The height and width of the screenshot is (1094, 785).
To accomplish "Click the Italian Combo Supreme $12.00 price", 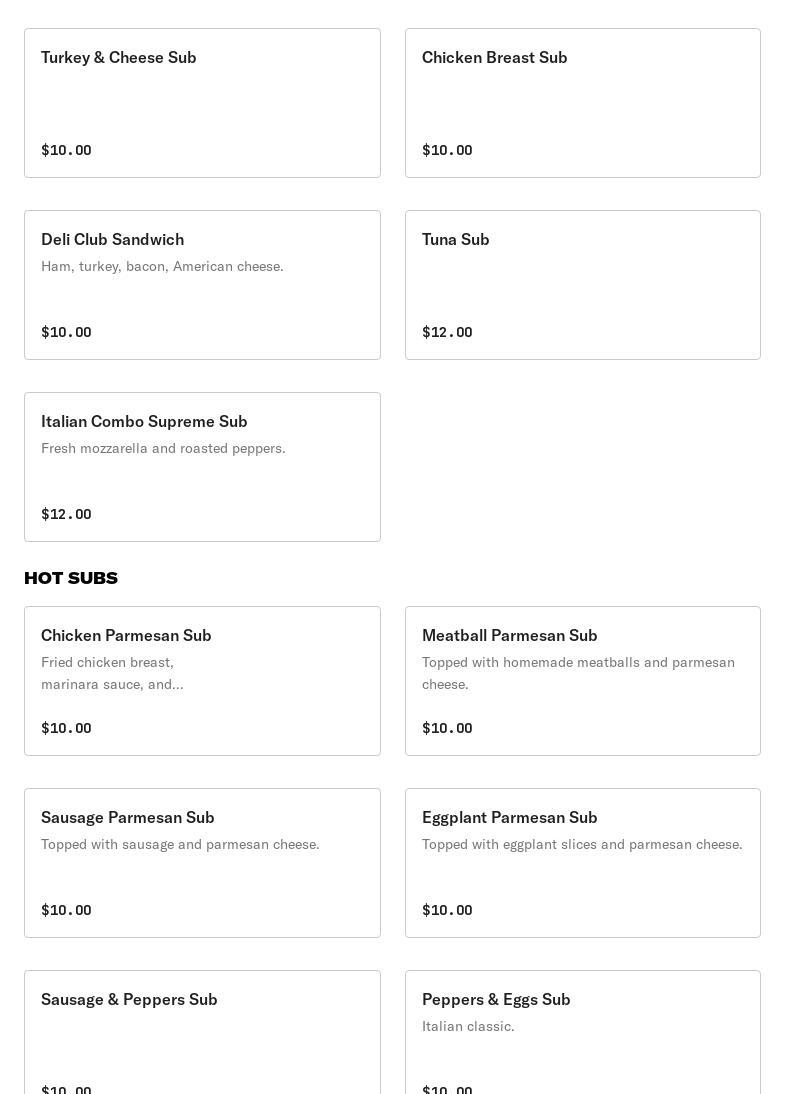I will pyautogui.click(x=66, y=514).
